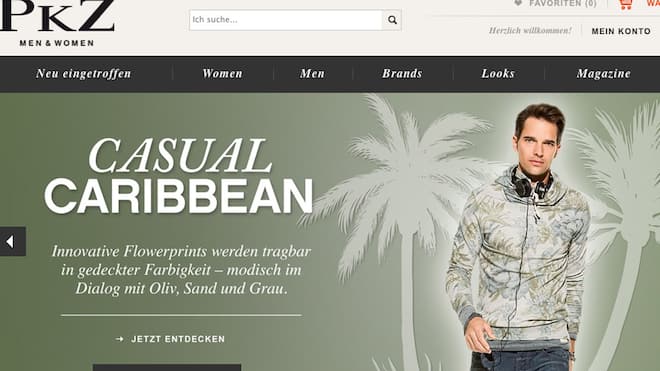Open the Neu eingetroffen menu
The height and width of the screenshot is (371, 660).
tap(84, 74)
